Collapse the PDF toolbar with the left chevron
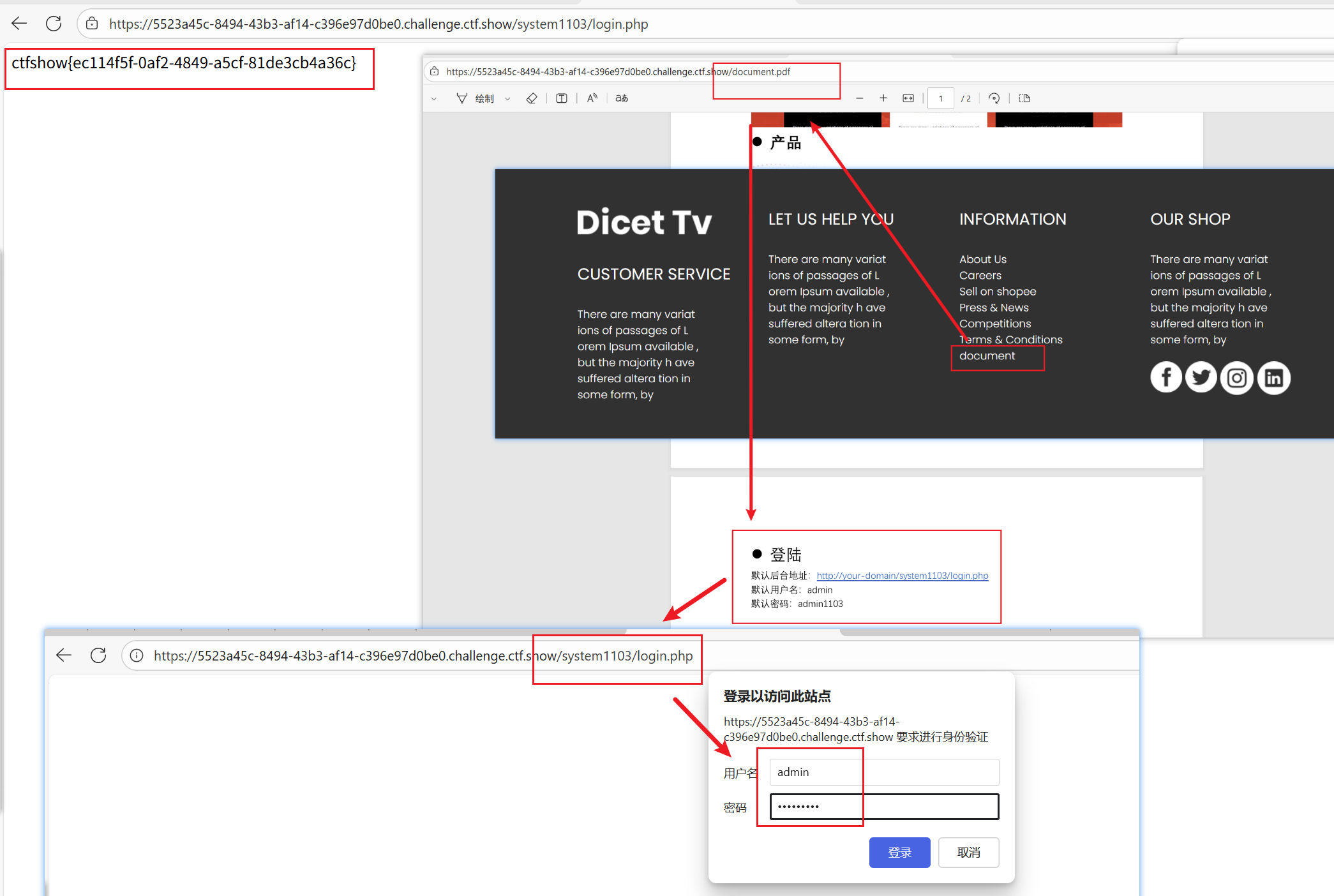This screenshot has width=1334, height=896. (434, 98)
